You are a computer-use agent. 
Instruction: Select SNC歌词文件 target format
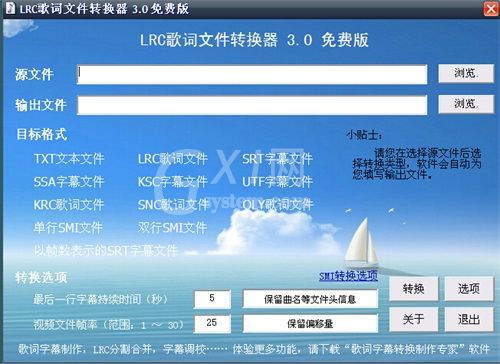[173, 205]
